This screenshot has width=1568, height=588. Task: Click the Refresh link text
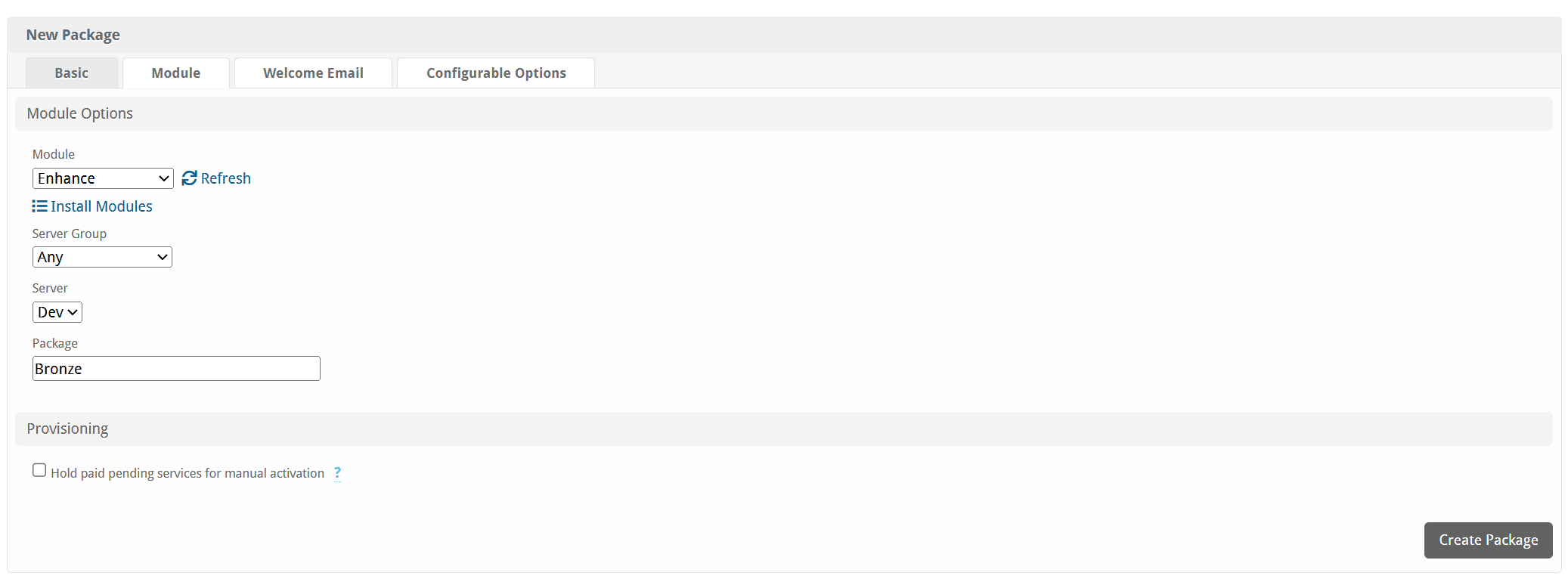(x=226, y=178)
